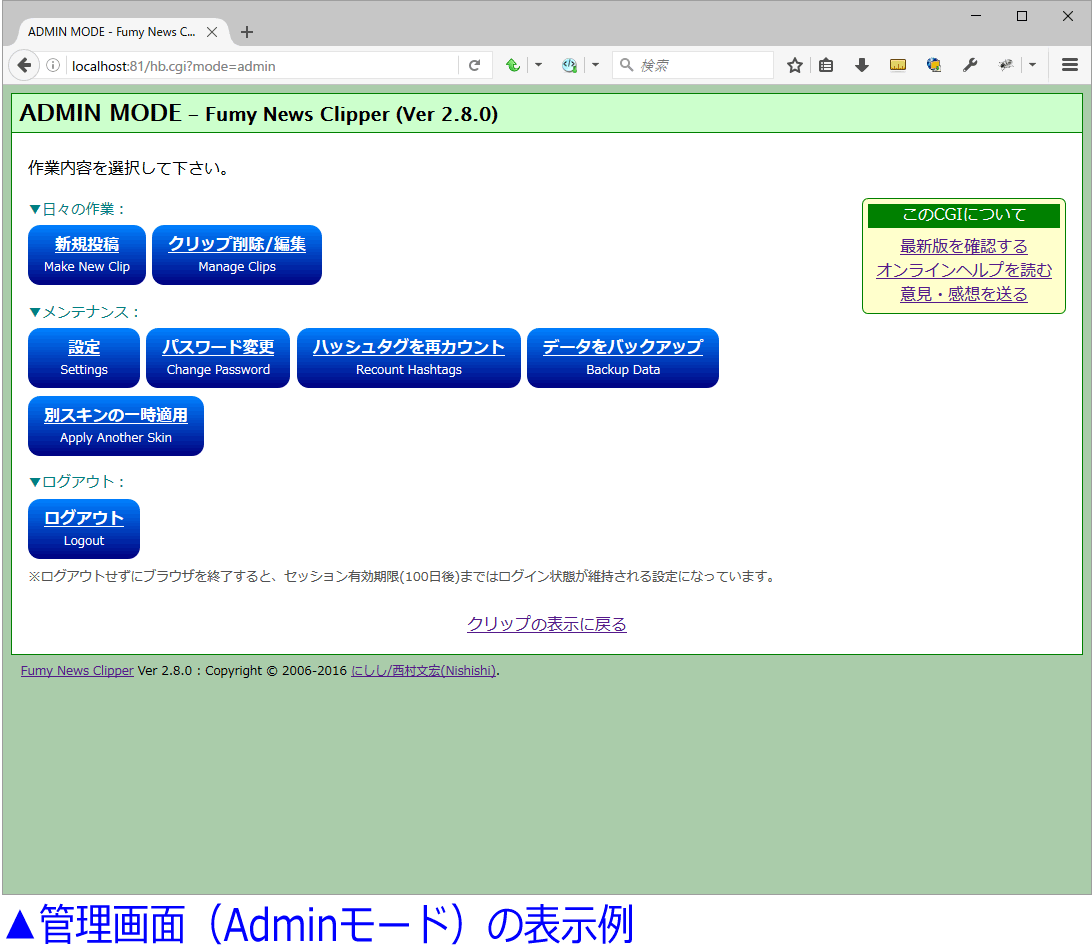1092x945 pixels.
Task: Reload the page with the refresh icon
Action: coord(475,65)
